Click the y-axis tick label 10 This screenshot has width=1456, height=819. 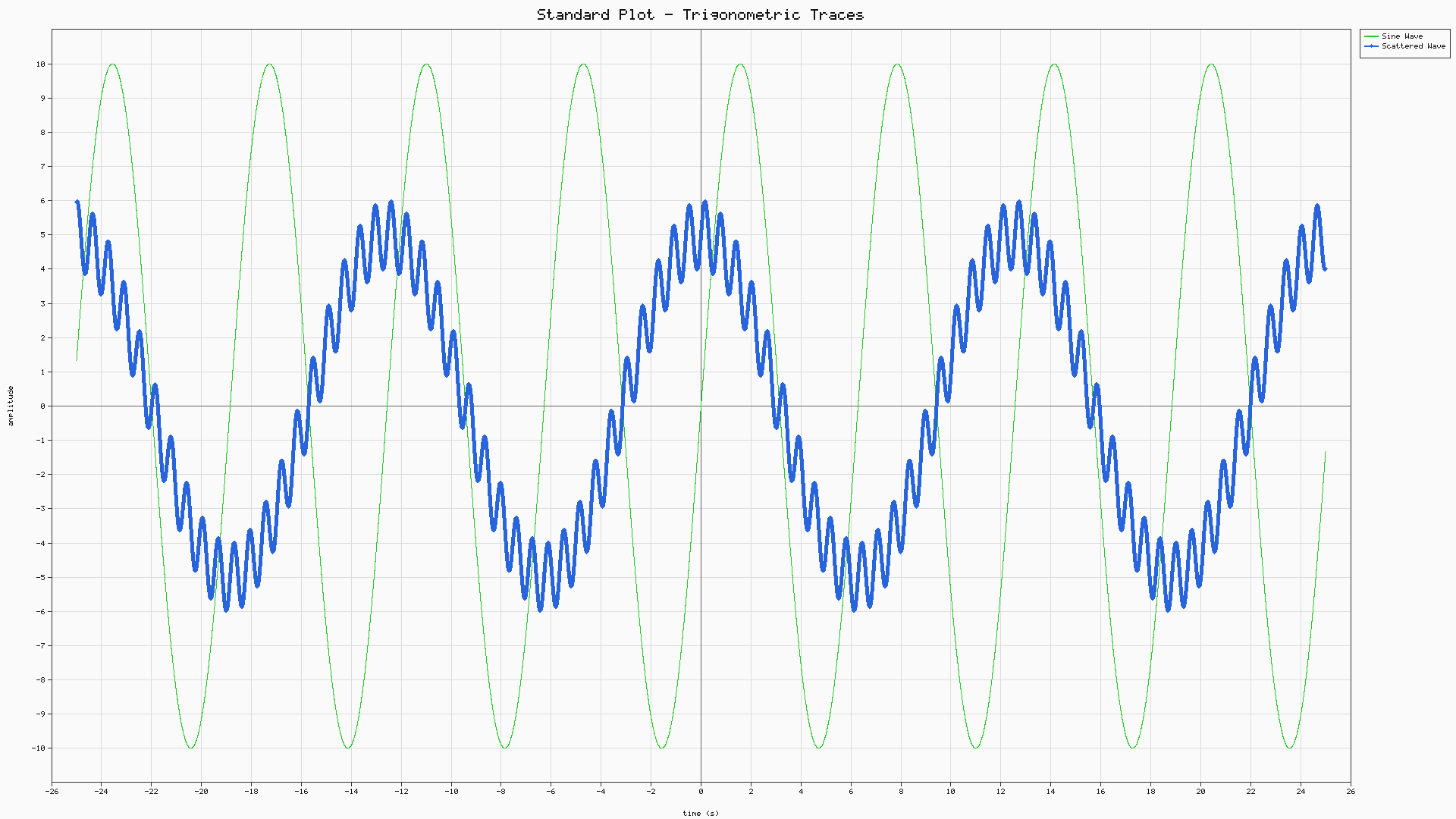[40, 64]
